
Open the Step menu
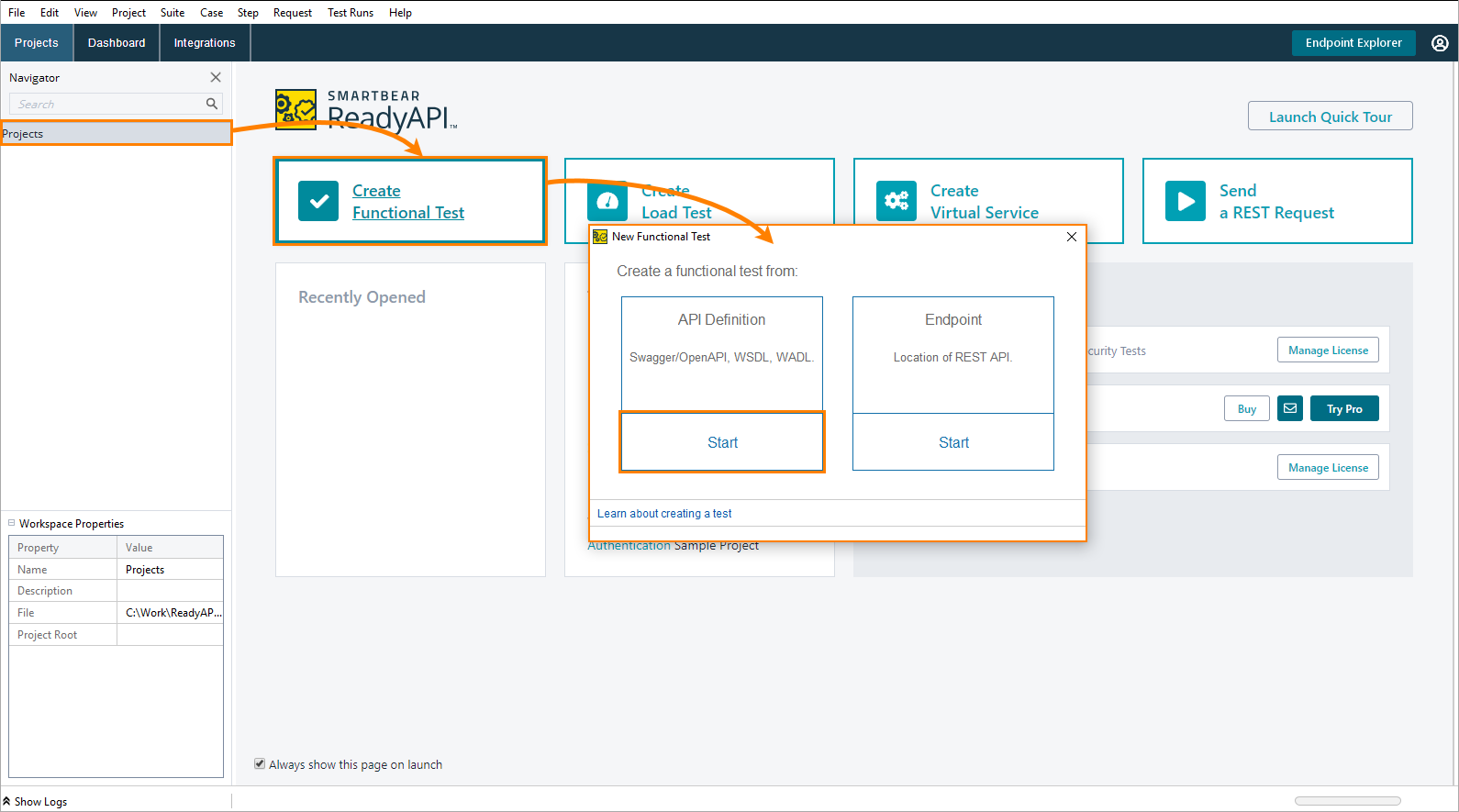(248, 13)
